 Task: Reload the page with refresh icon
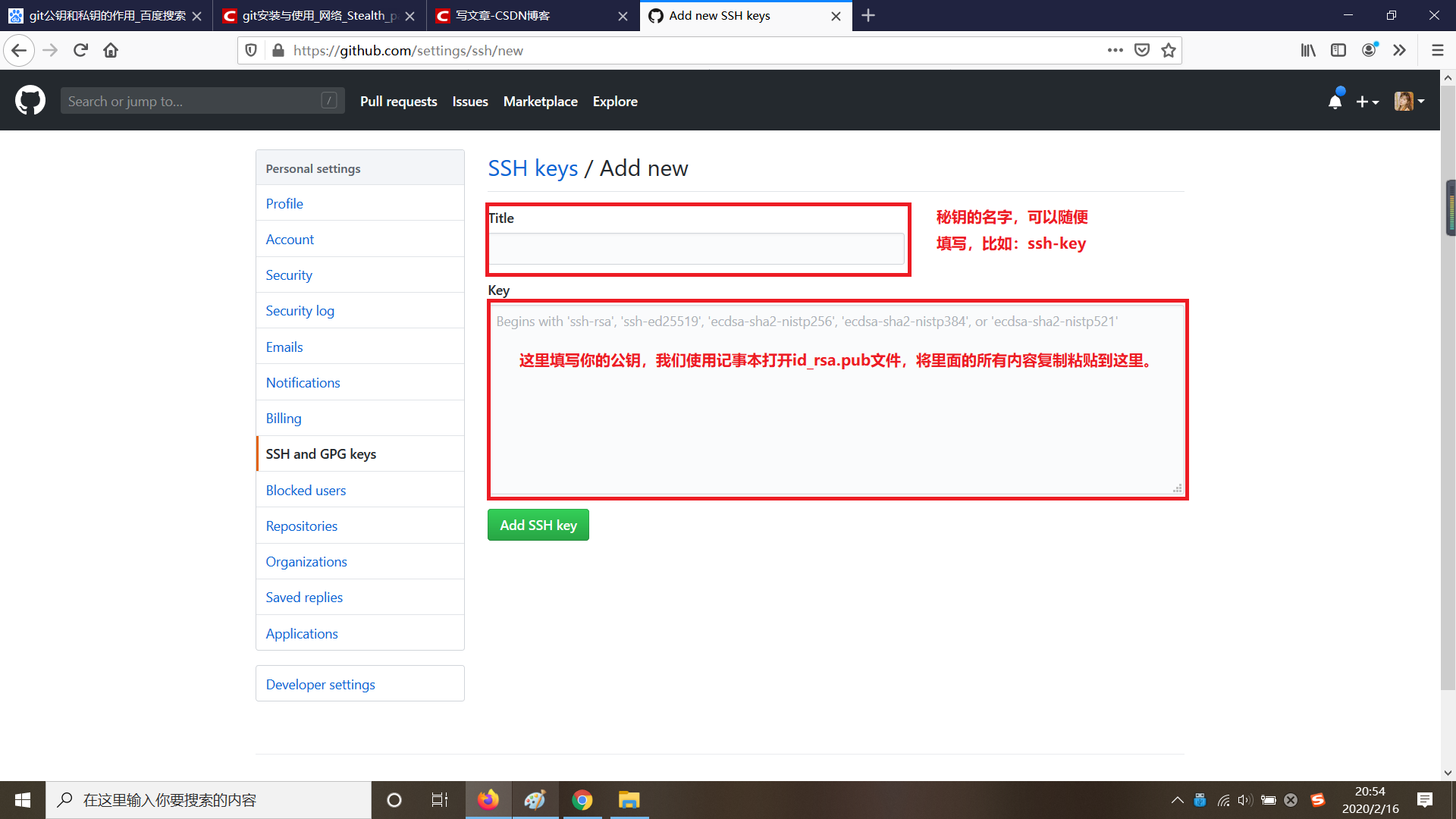(x=80, y=50)
